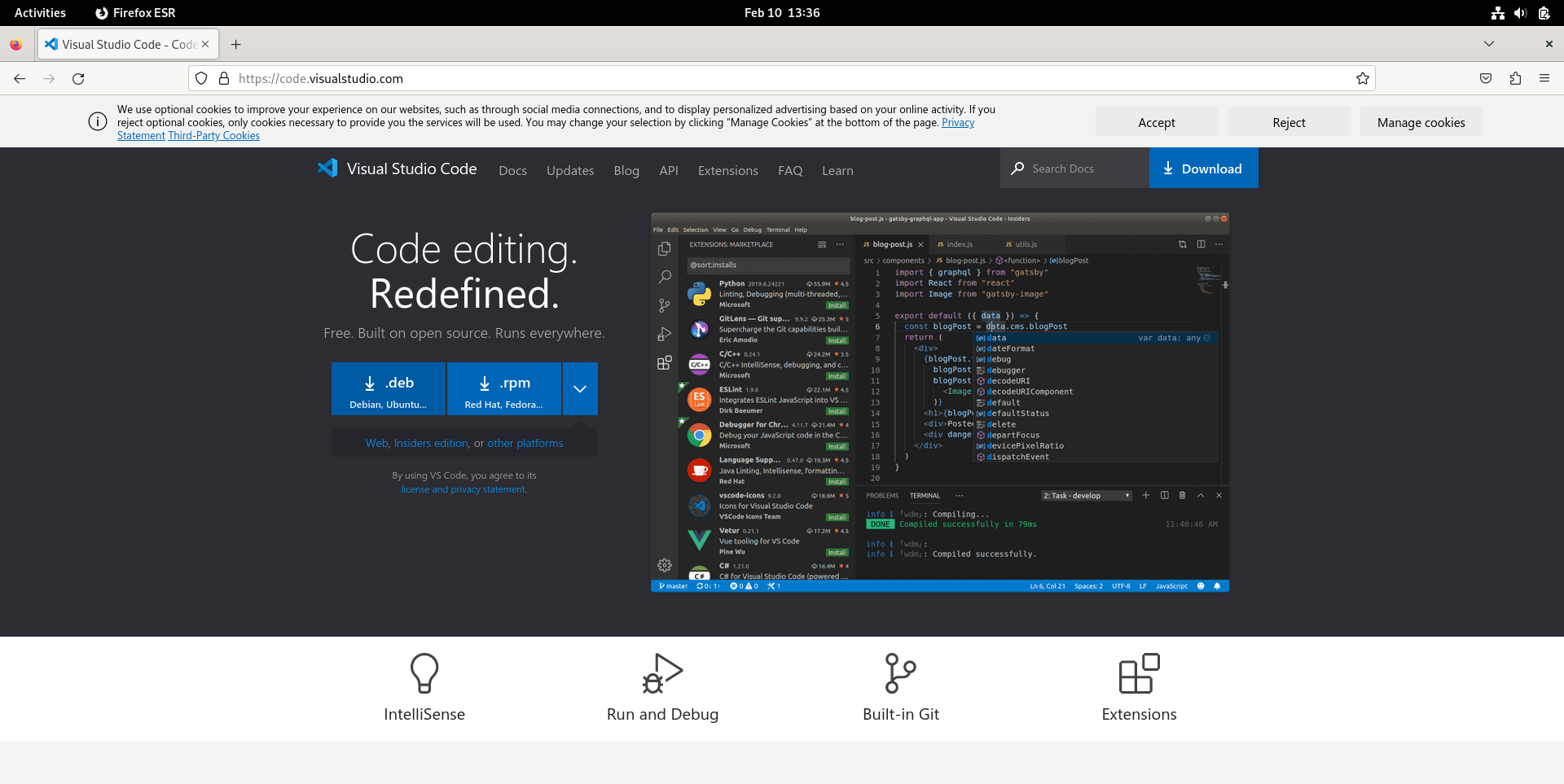
Task: Open the other platforms link
Action: (525, 443)
